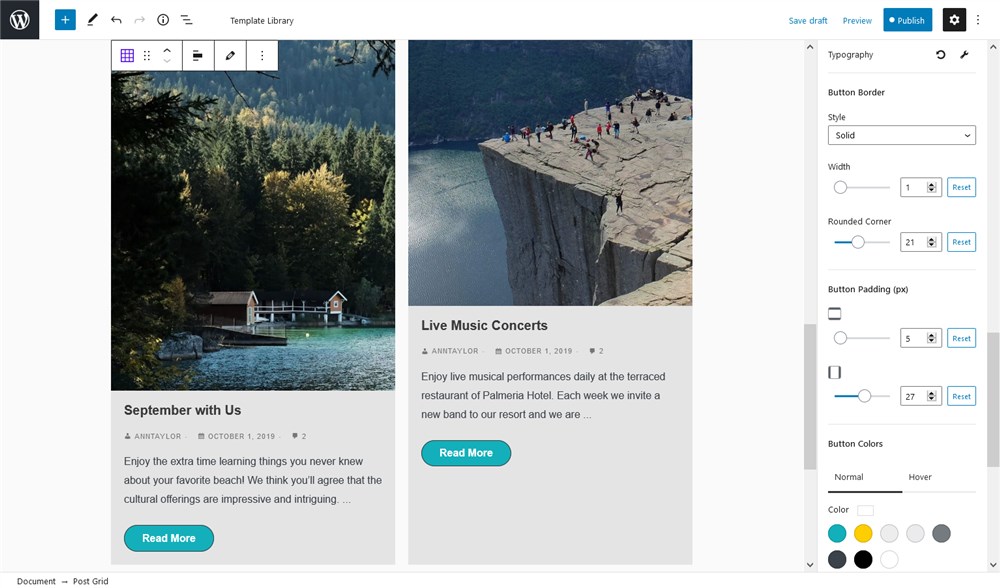1000x588 pixels.
Task: Open editor options three-dot menu
Action: (x=978, y=20)
